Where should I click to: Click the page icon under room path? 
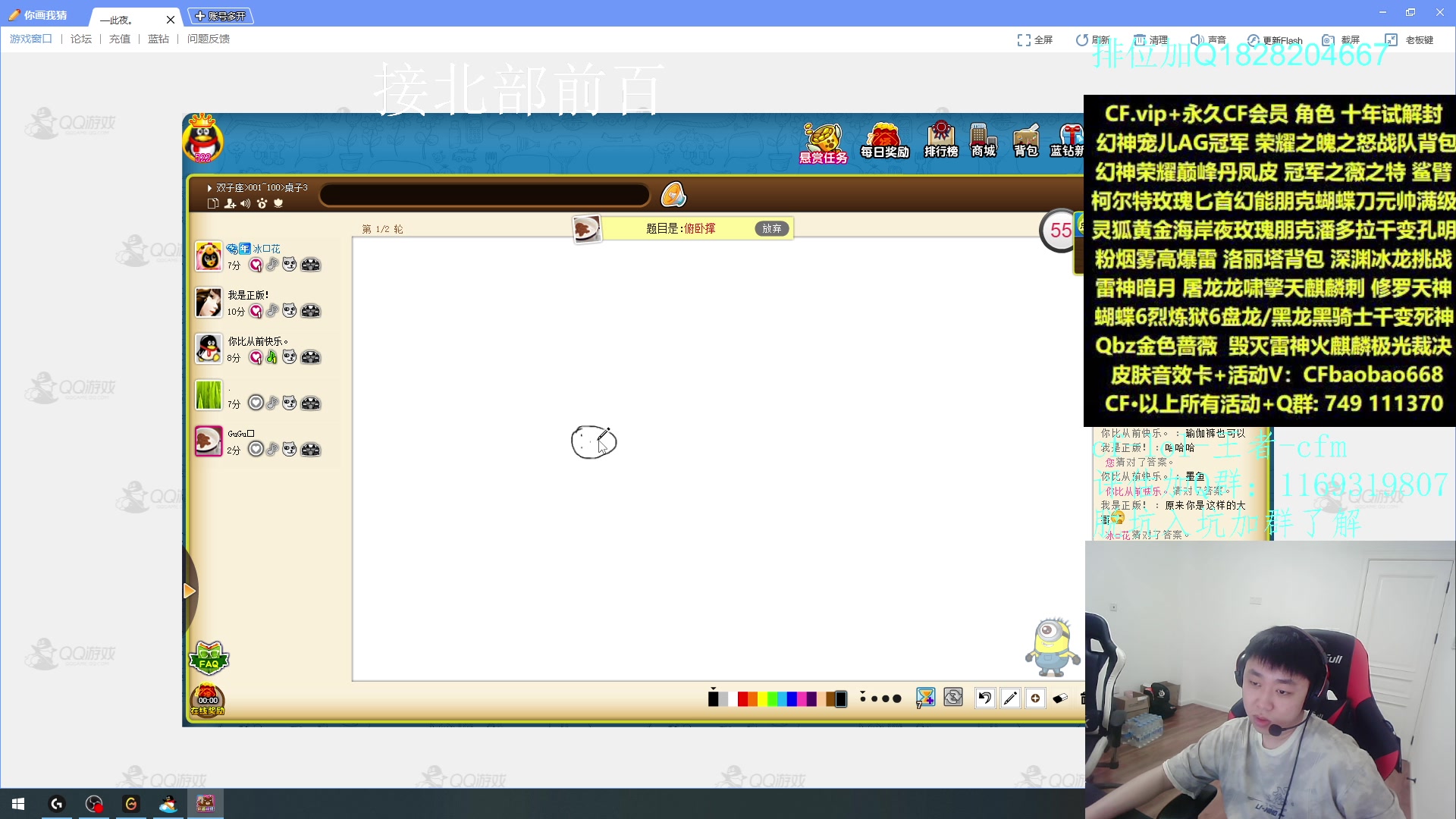pyautogui.click(x=213, y=203)
